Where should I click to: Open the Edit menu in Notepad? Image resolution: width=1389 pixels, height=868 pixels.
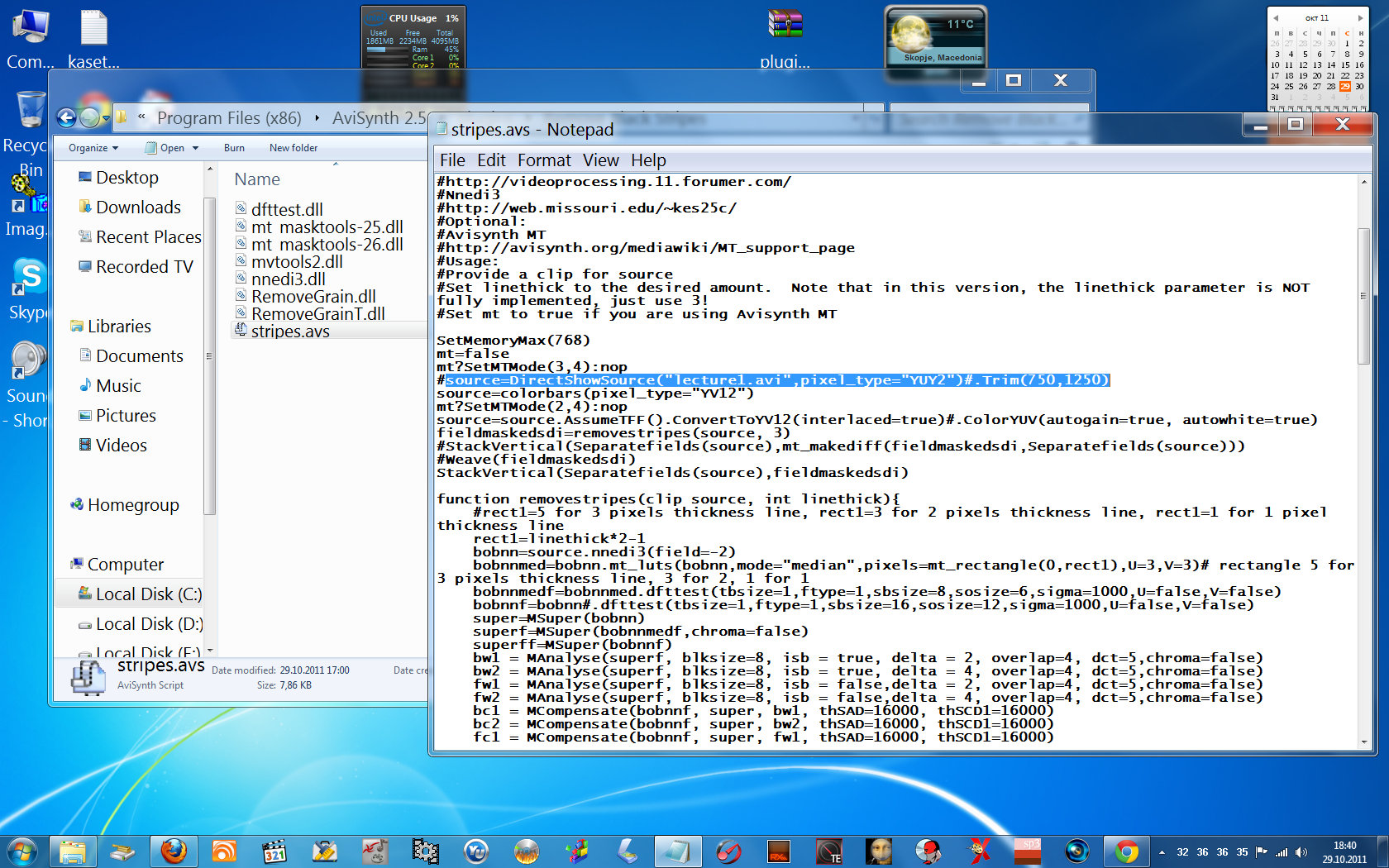(x=491, y=160)
